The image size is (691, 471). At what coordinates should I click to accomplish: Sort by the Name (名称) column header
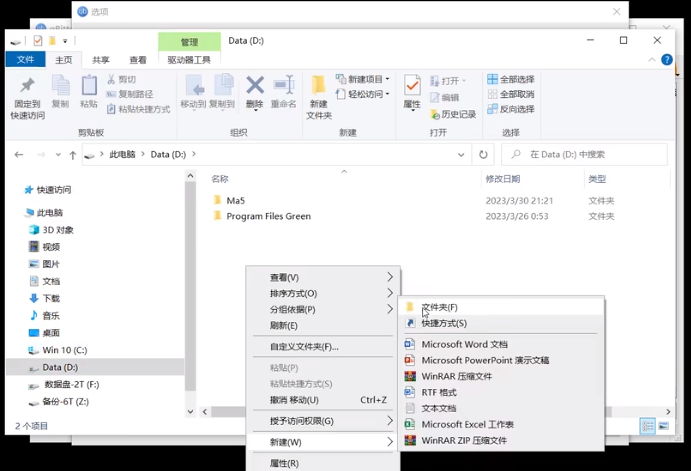pos(219,179)
